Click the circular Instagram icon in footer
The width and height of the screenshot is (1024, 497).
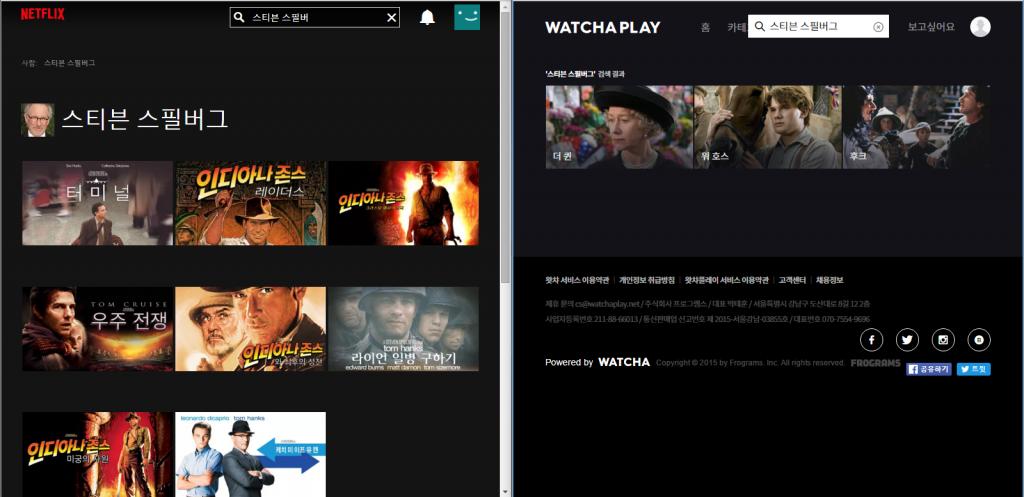coord(943,340)
